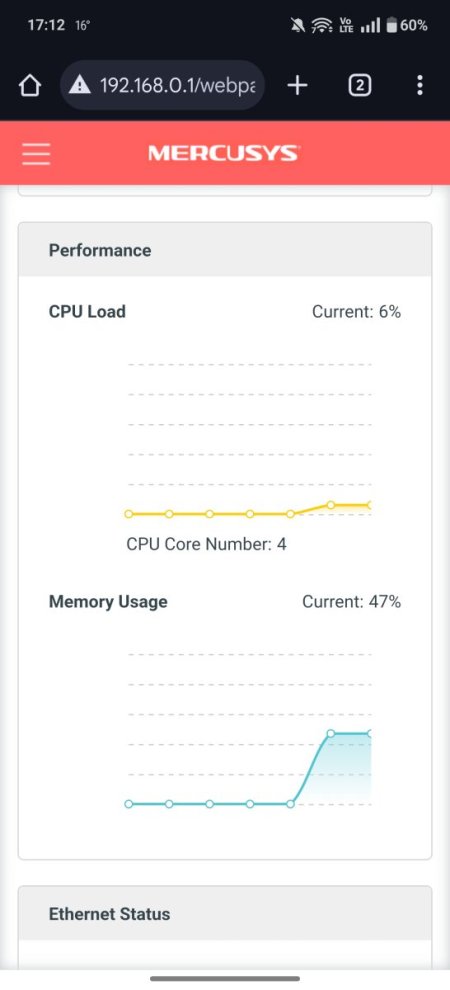The width and height of the screenshot is (450, 990).
Task: Click the CPU Load current 6% label
Action: (357, 311)
